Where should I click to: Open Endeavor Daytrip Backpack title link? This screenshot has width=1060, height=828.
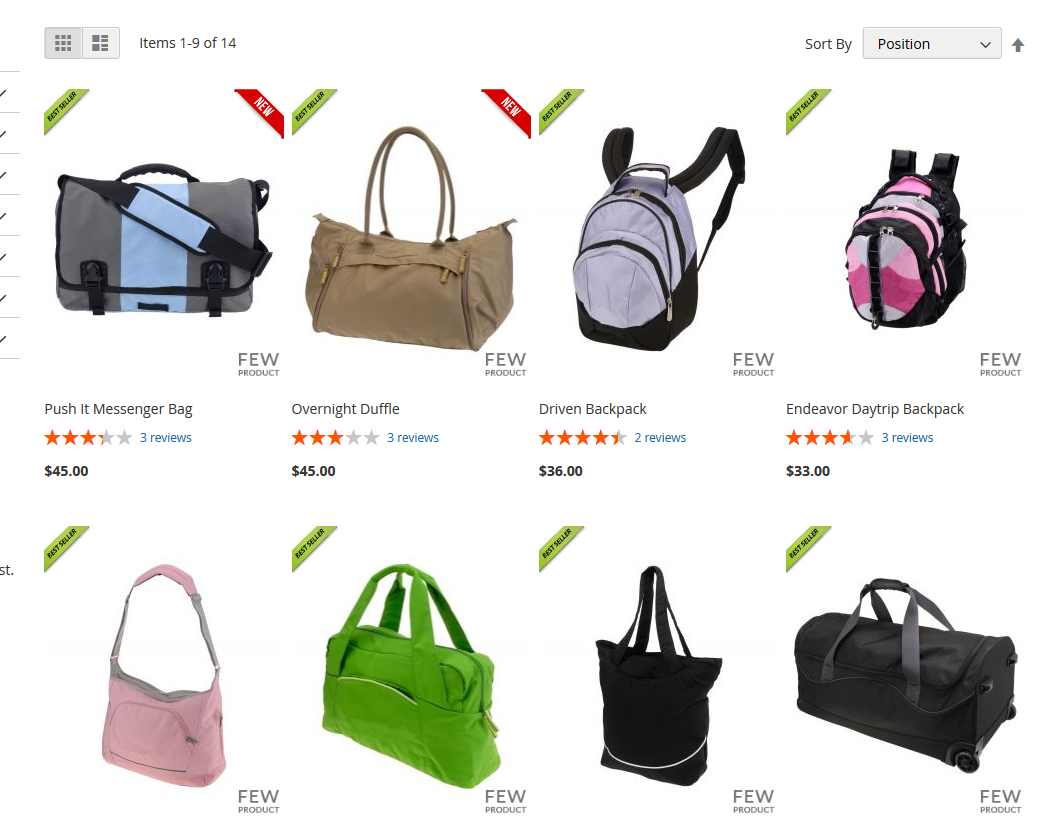point(875,409)
